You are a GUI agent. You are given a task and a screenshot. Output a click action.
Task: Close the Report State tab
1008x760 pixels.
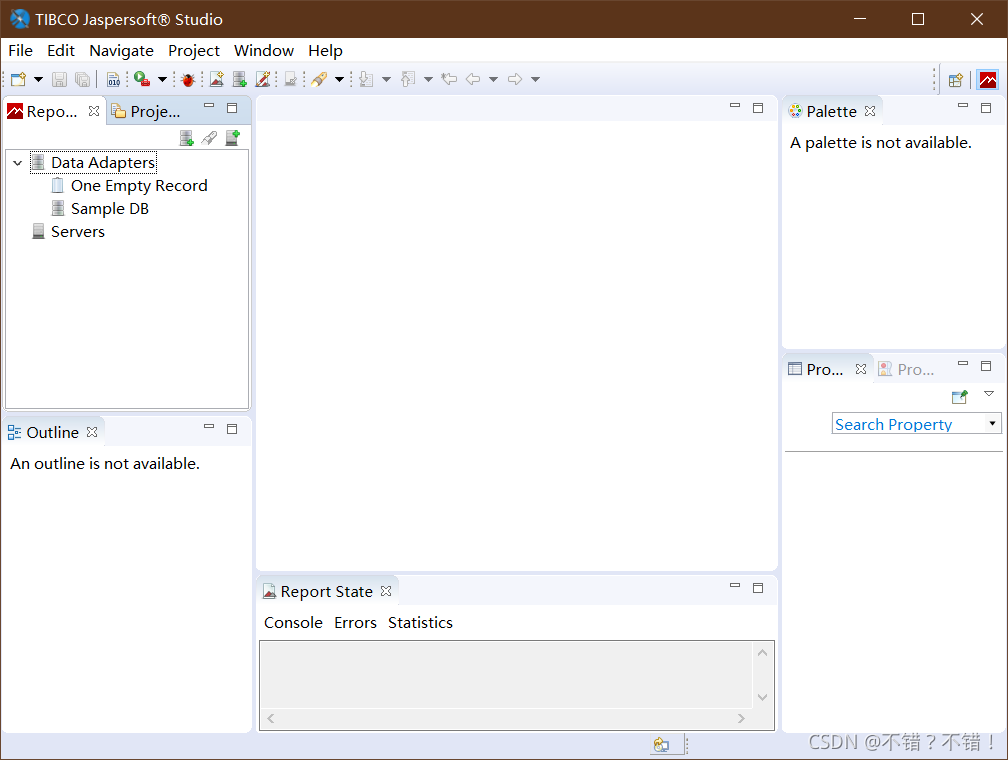(386, 591)
